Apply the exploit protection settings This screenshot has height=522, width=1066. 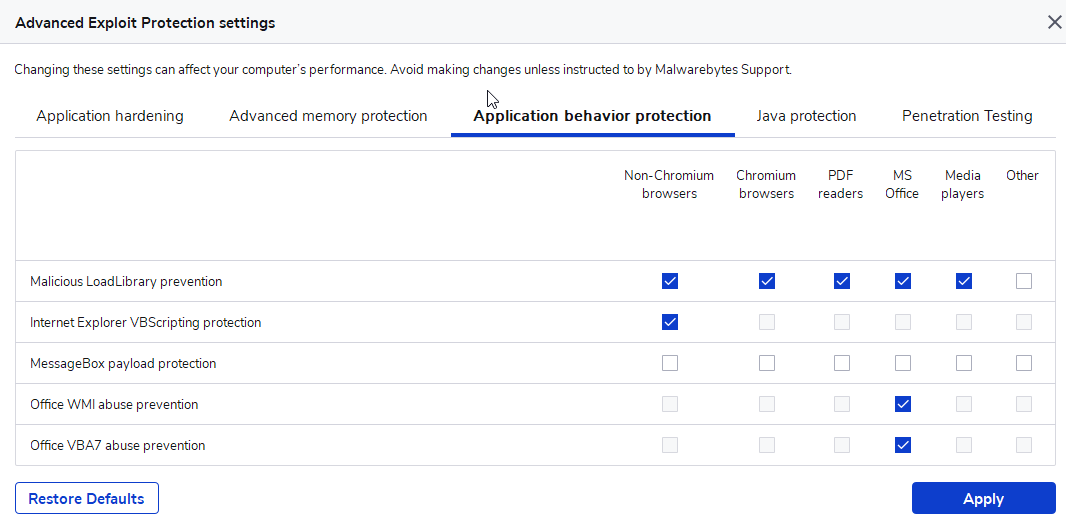pos(984,498)
